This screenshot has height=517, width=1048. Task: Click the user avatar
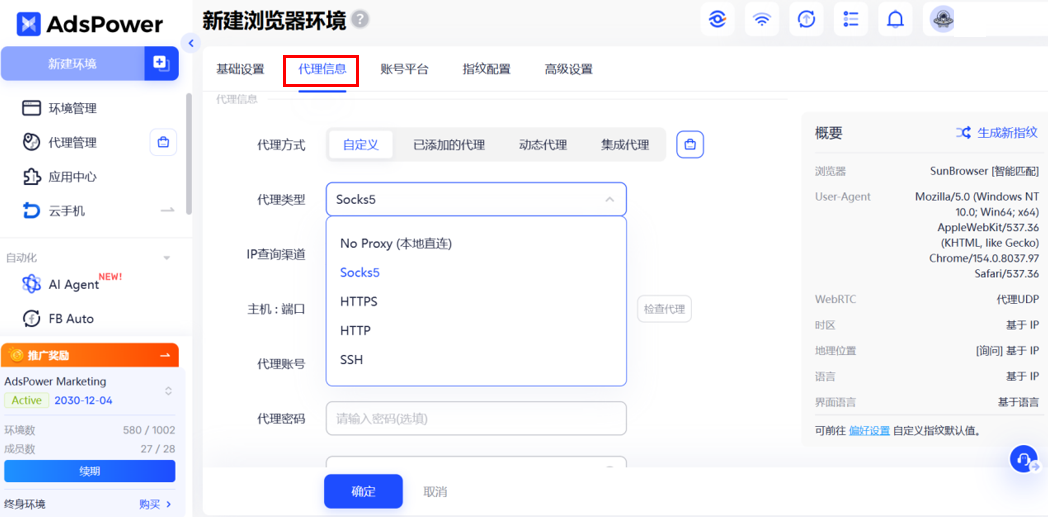point(943,19)
